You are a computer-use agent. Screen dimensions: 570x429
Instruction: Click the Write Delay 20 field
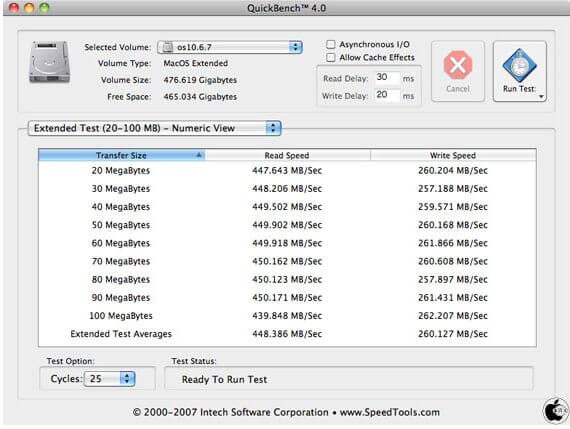click(x=387, y=95)
